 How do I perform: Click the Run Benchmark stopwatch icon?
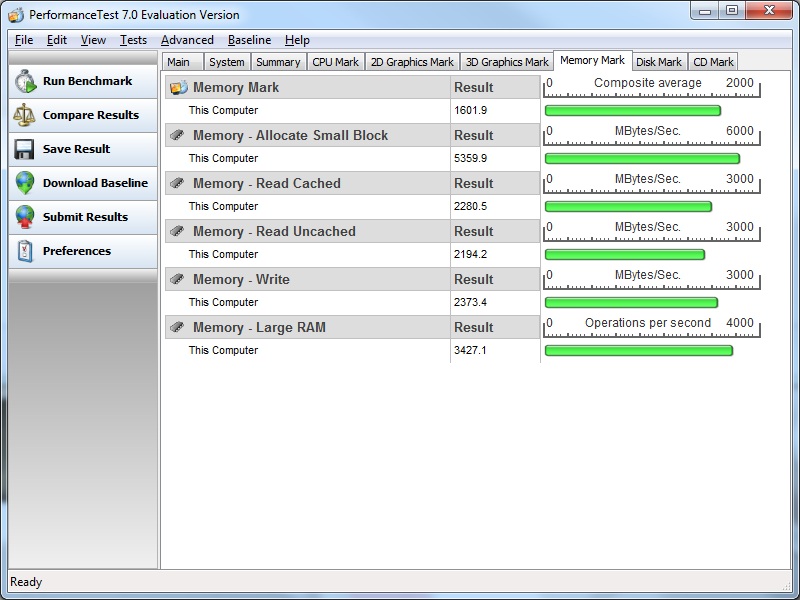(x=25, y=82)
